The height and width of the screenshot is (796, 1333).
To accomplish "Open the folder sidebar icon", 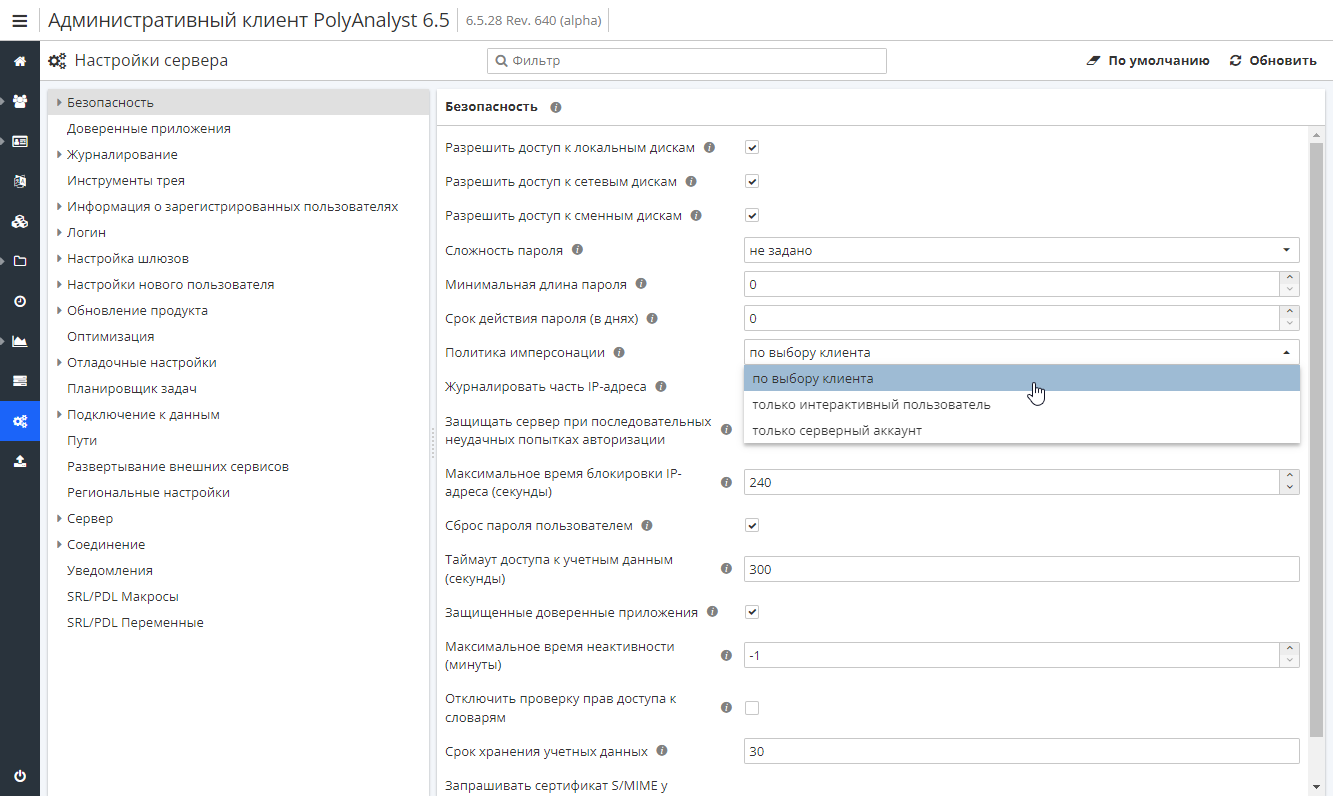I will point(20,261).
